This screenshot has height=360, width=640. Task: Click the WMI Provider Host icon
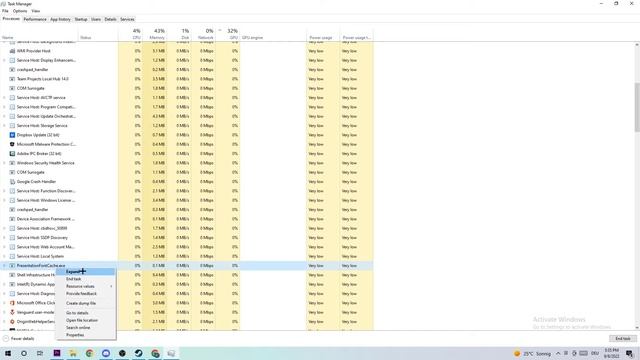(x=12, y=51)
